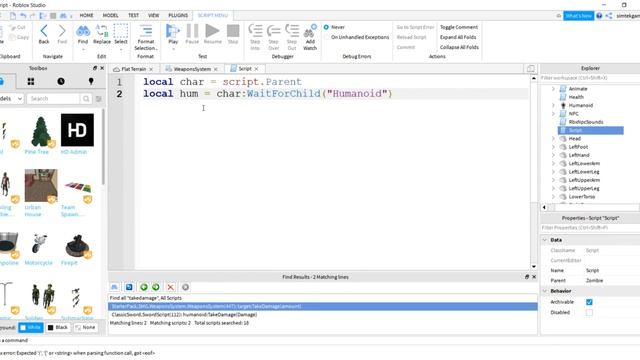This screenshot has width=640, height=360.
Task: Select White background option
Action: [x=31, y=327]
